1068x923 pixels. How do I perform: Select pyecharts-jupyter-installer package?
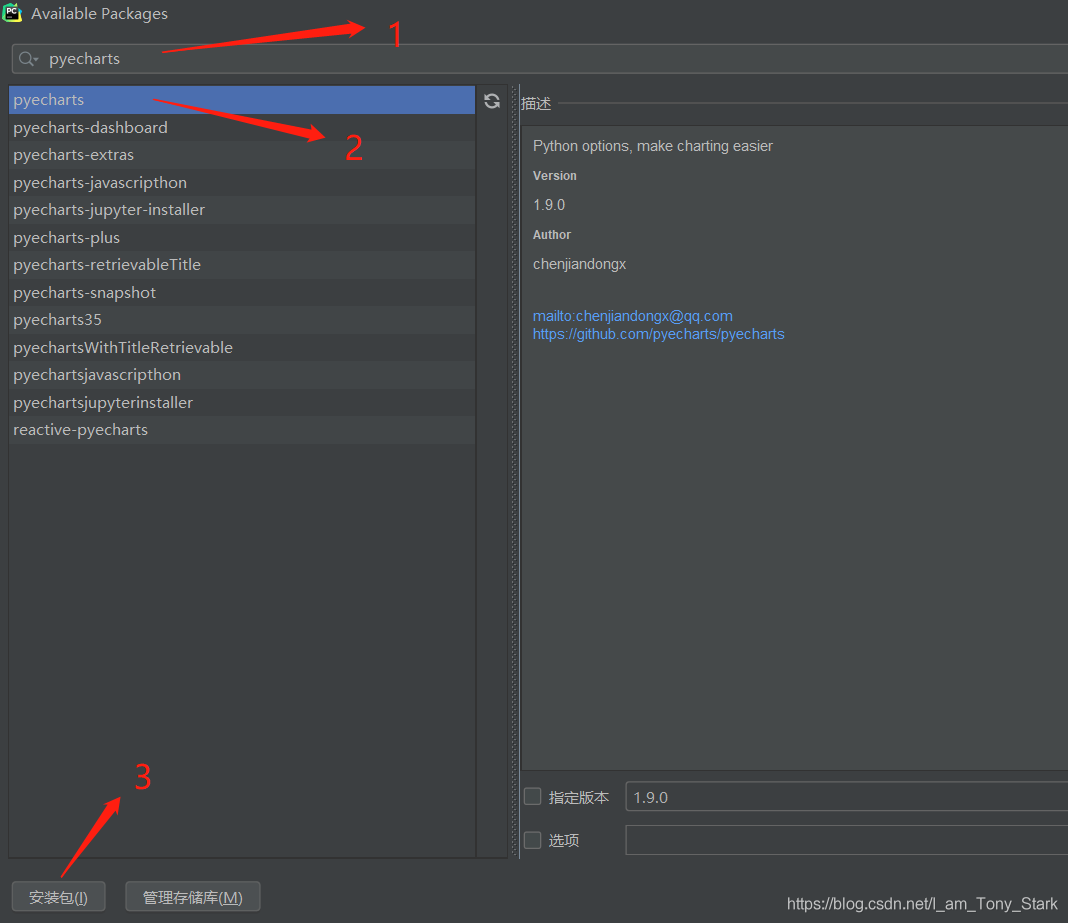click(x=242, y=210)
